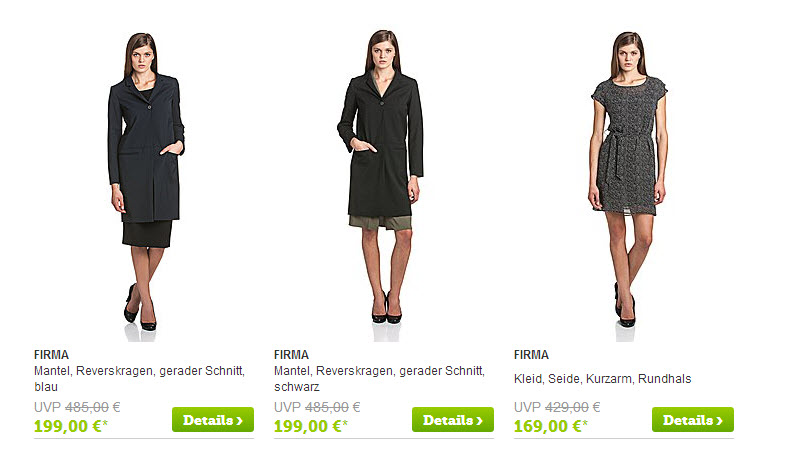Open the grey silk dress product image
Image resolution: width=789 pixels, height=463 pixels.
coord(627,185)
